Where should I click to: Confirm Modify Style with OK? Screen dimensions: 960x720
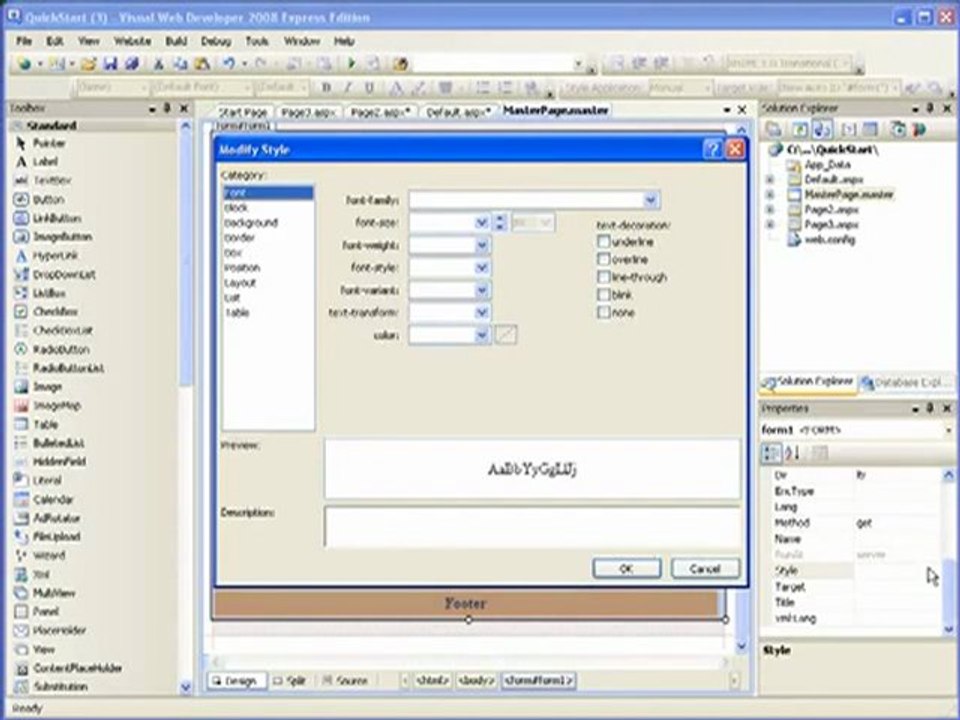626,568
